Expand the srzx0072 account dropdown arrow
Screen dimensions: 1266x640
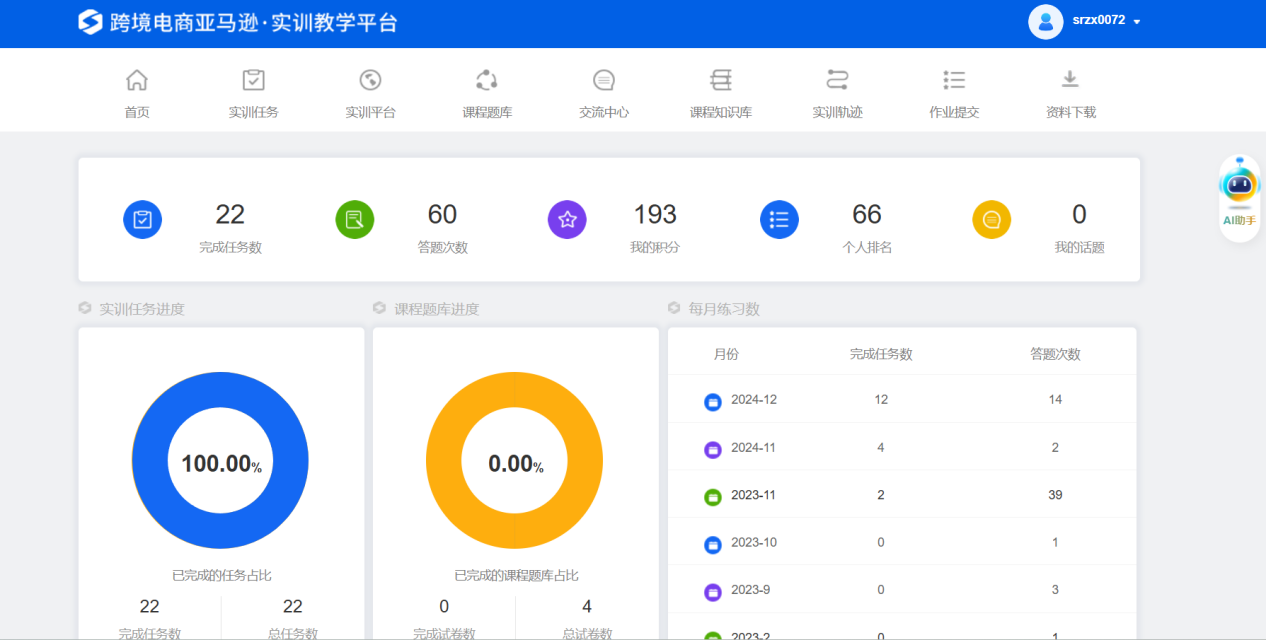coord(1137,22)
